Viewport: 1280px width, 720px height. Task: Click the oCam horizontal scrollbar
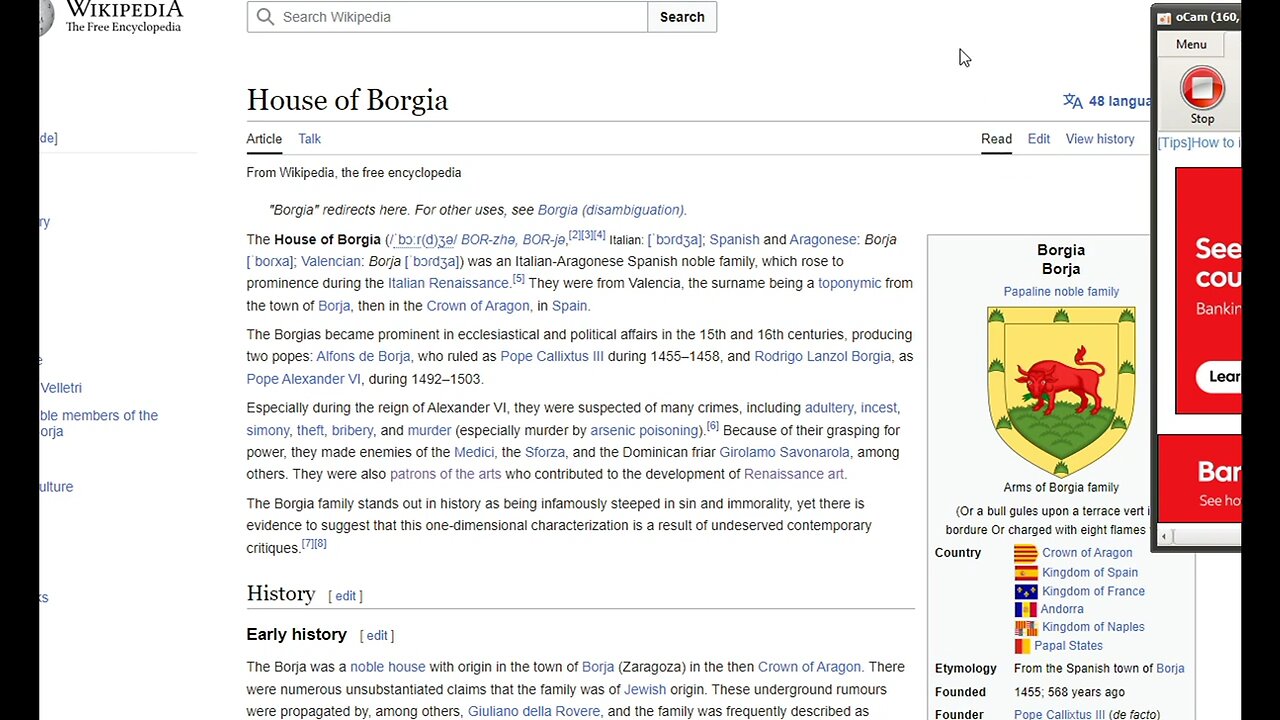point(1200,537)
